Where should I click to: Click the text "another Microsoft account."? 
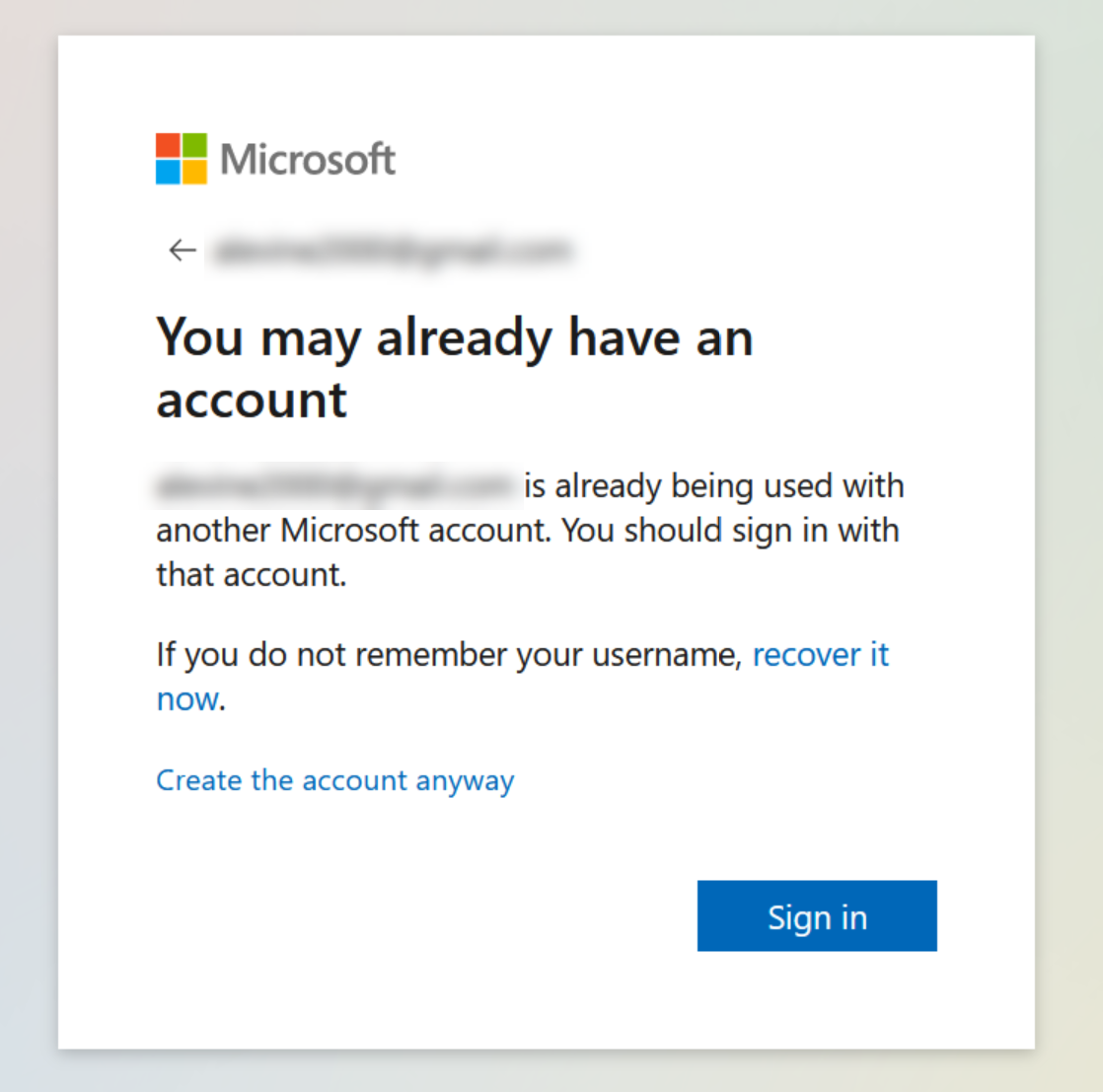[354, 530]
